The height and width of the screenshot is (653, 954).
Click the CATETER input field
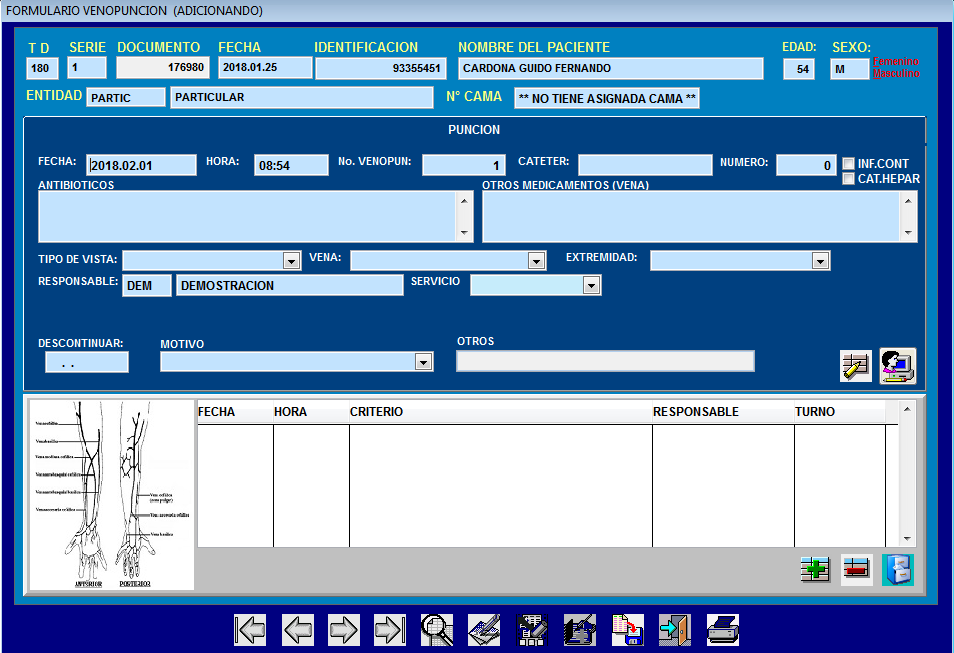pos(645,165)
